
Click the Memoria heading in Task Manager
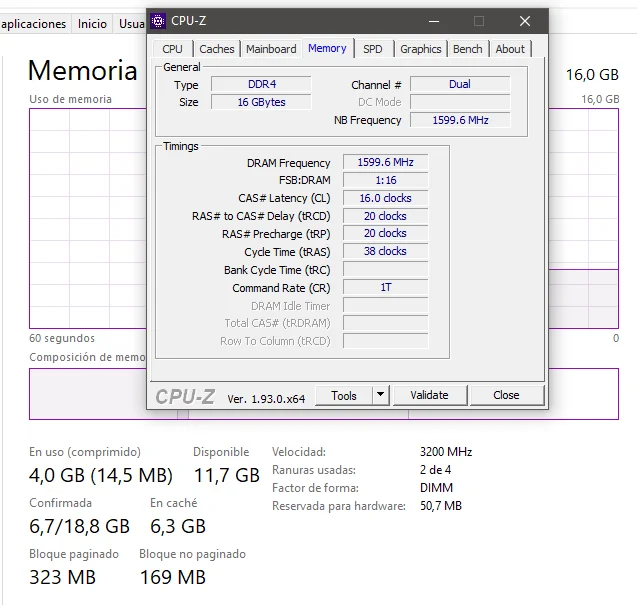pyautogui.click(x=82, y=70)
